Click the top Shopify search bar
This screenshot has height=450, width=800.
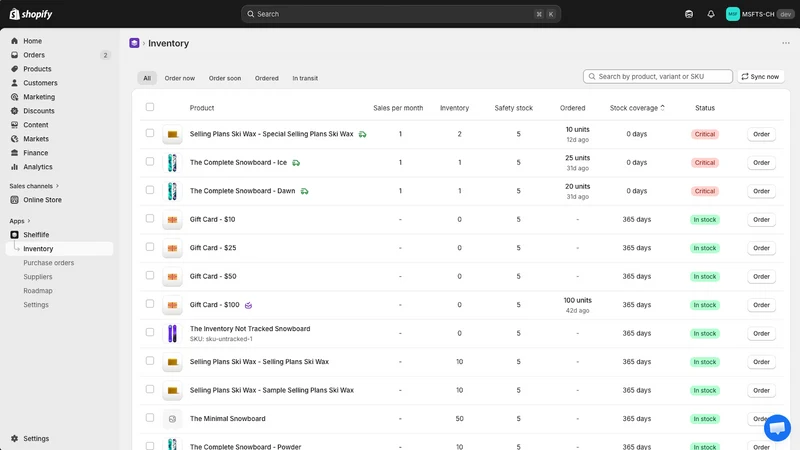pyautogui.click(x=401, y=14)
